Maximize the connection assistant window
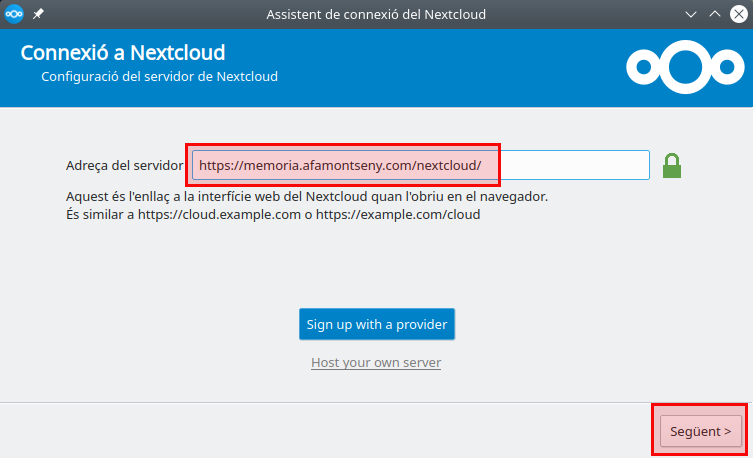The image size is (753, 458). coord(715,14)
